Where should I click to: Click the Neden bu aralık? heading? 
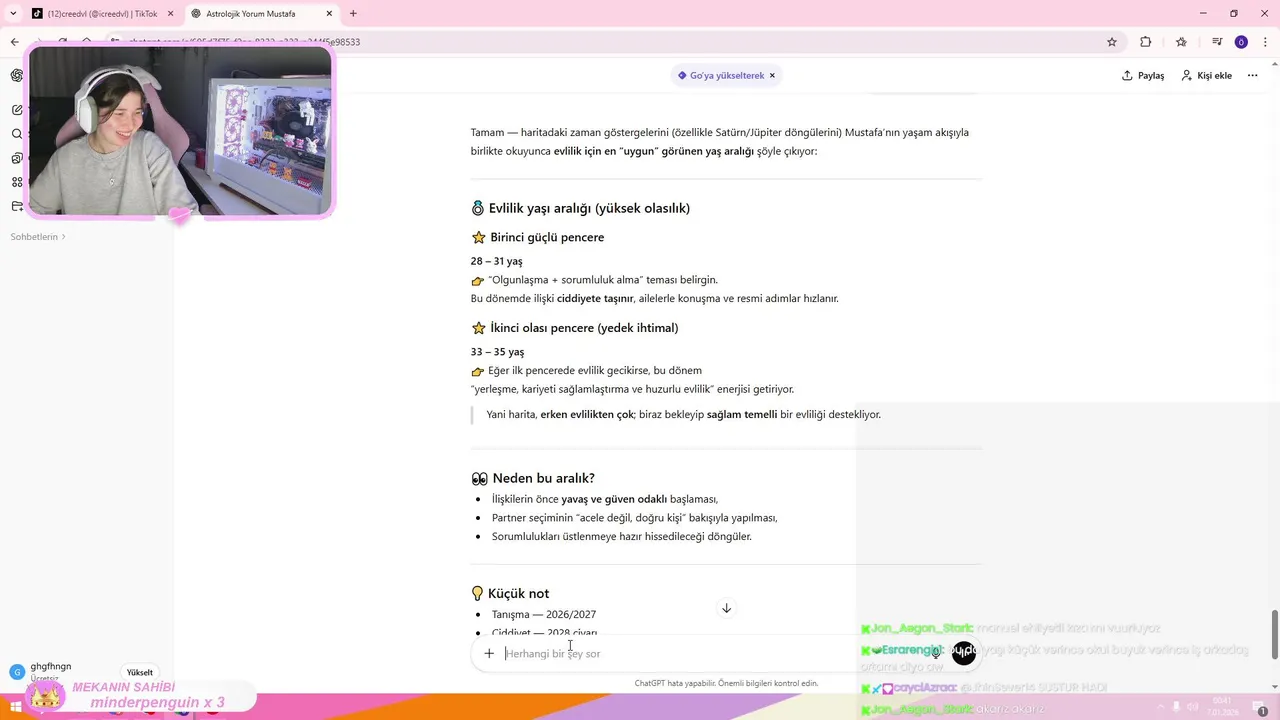pyautogui.click(x=543, y=478)
